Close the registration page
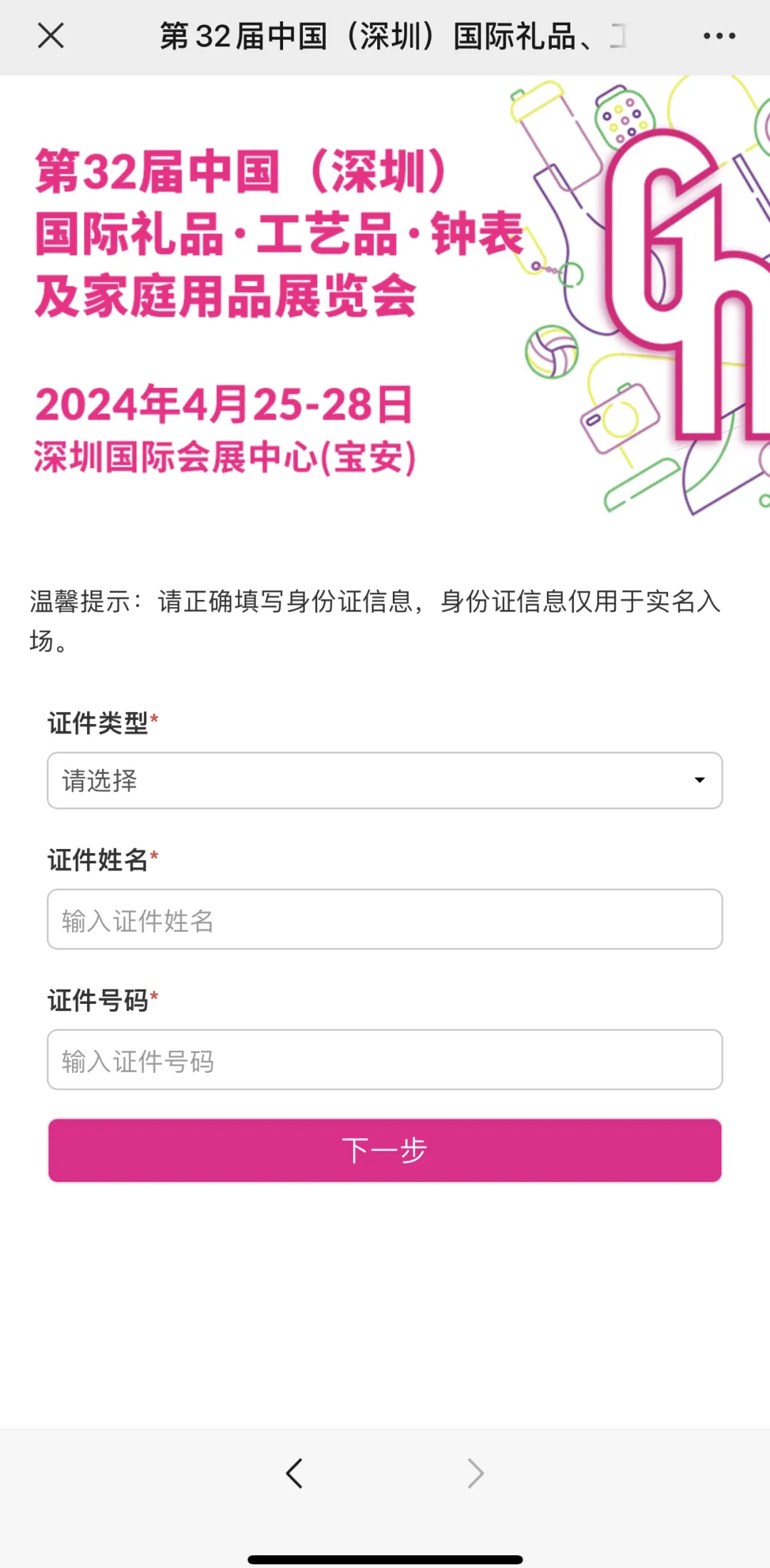Image resolution: width=770 pixels, height=1568 pixels. point(51,36)
